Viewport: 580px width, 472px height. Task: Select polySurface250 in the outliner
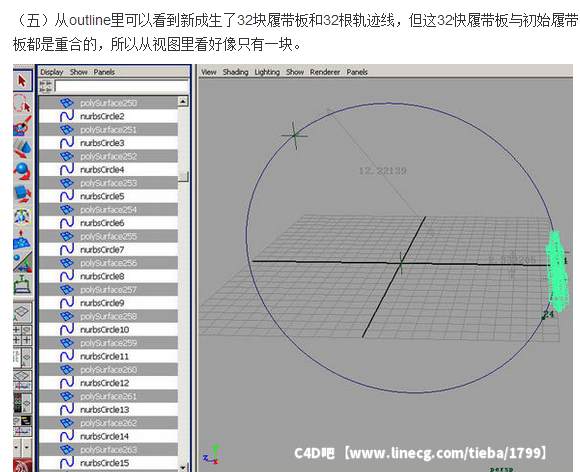pyautogui.click(x=108, y=103)
